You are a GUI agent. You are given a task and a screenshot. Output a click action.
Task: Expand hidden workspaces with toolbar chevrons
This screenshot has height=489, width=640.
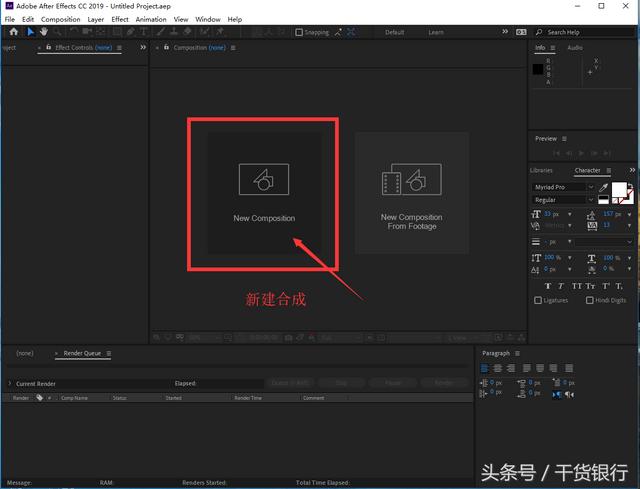[x=505, y=31]
